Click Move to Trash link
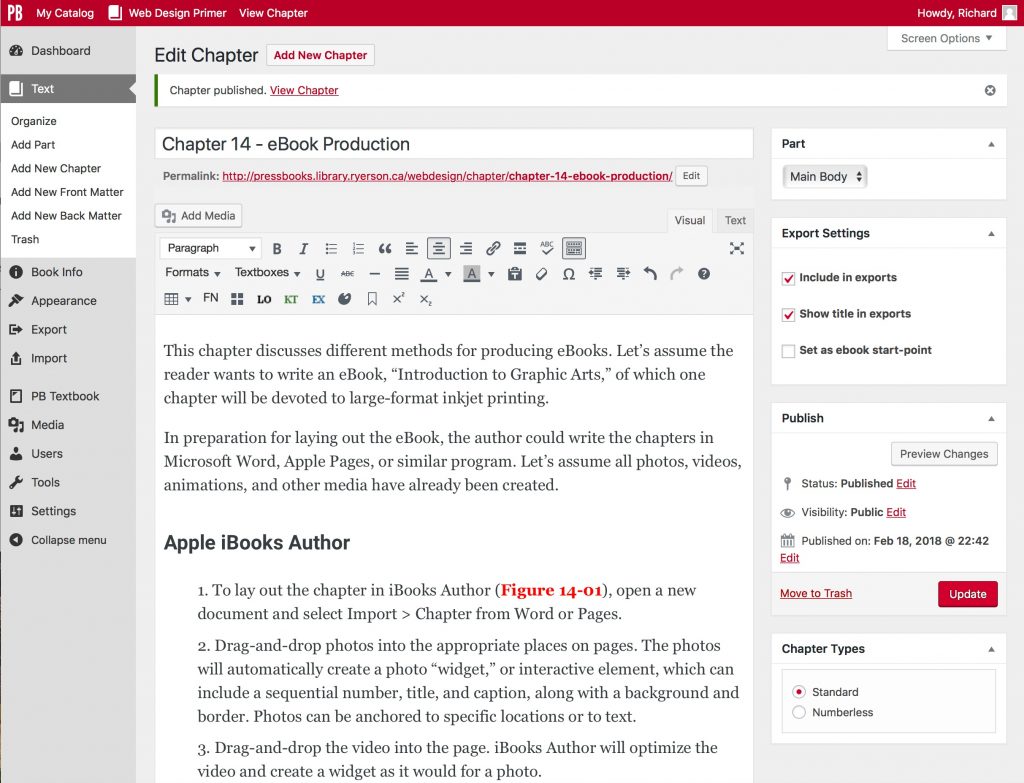Screen dimensions: 1024x783 click(x=816, y=594)
